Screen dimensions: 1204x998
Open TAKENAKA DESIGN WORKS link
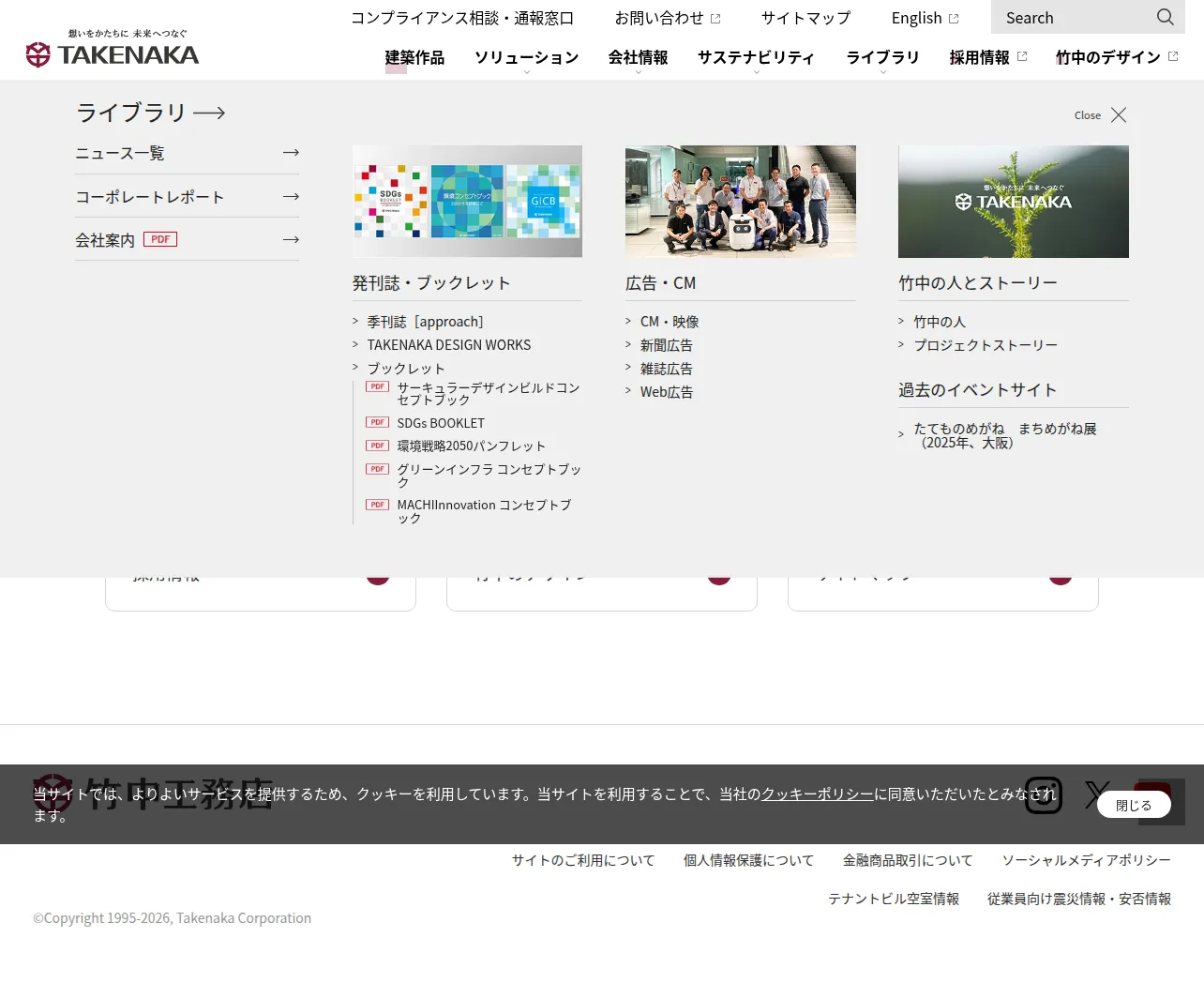(449, 345)
